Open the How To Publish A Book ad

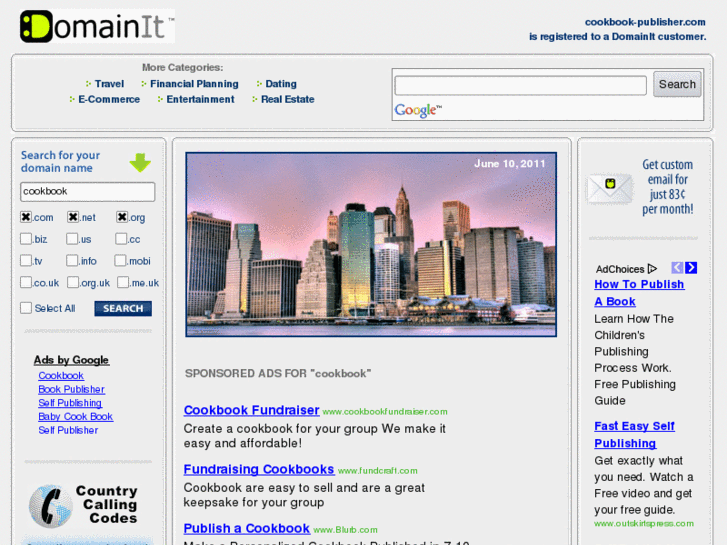tap(639, 293)
